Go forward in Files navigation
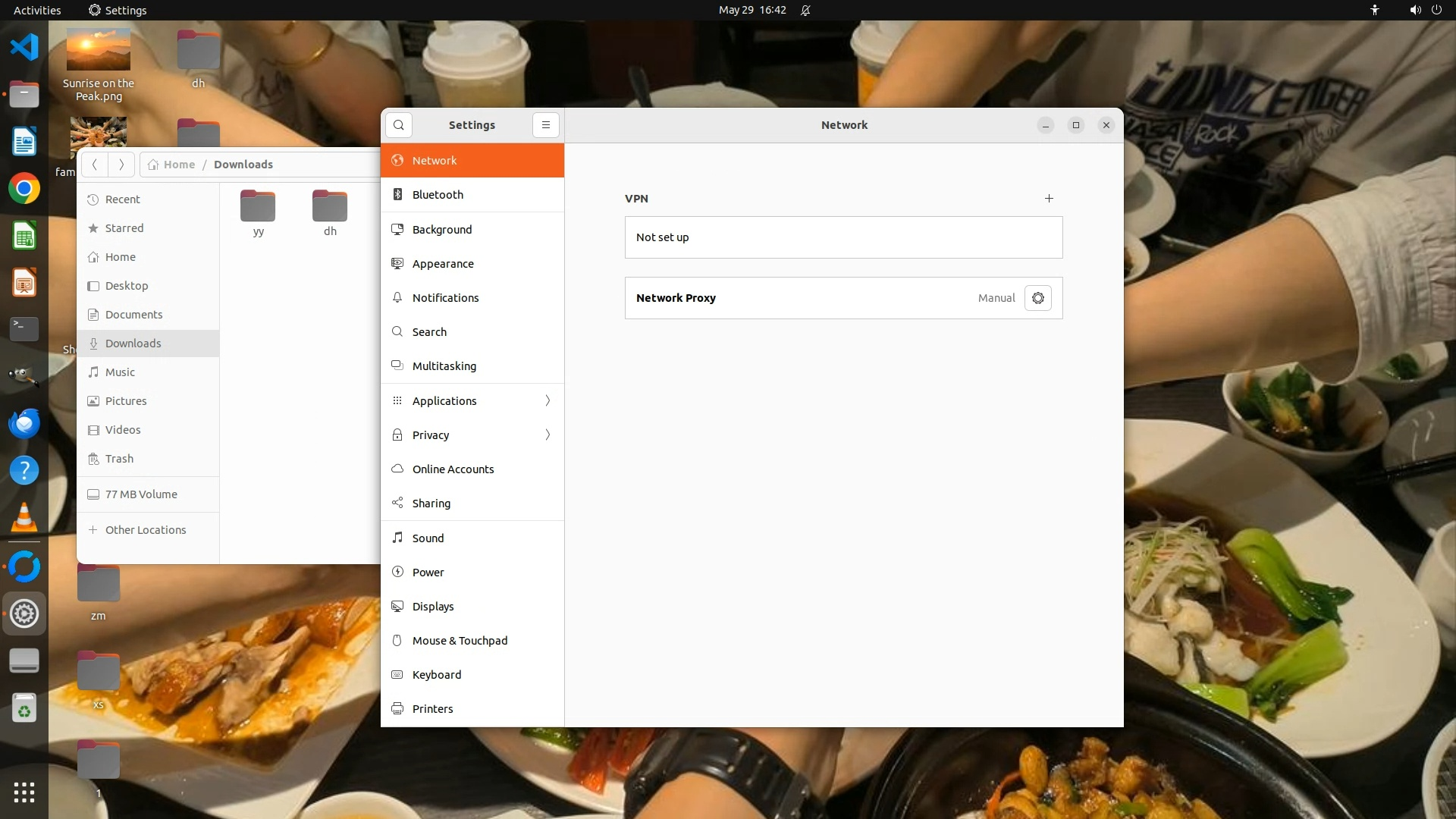 121,165
